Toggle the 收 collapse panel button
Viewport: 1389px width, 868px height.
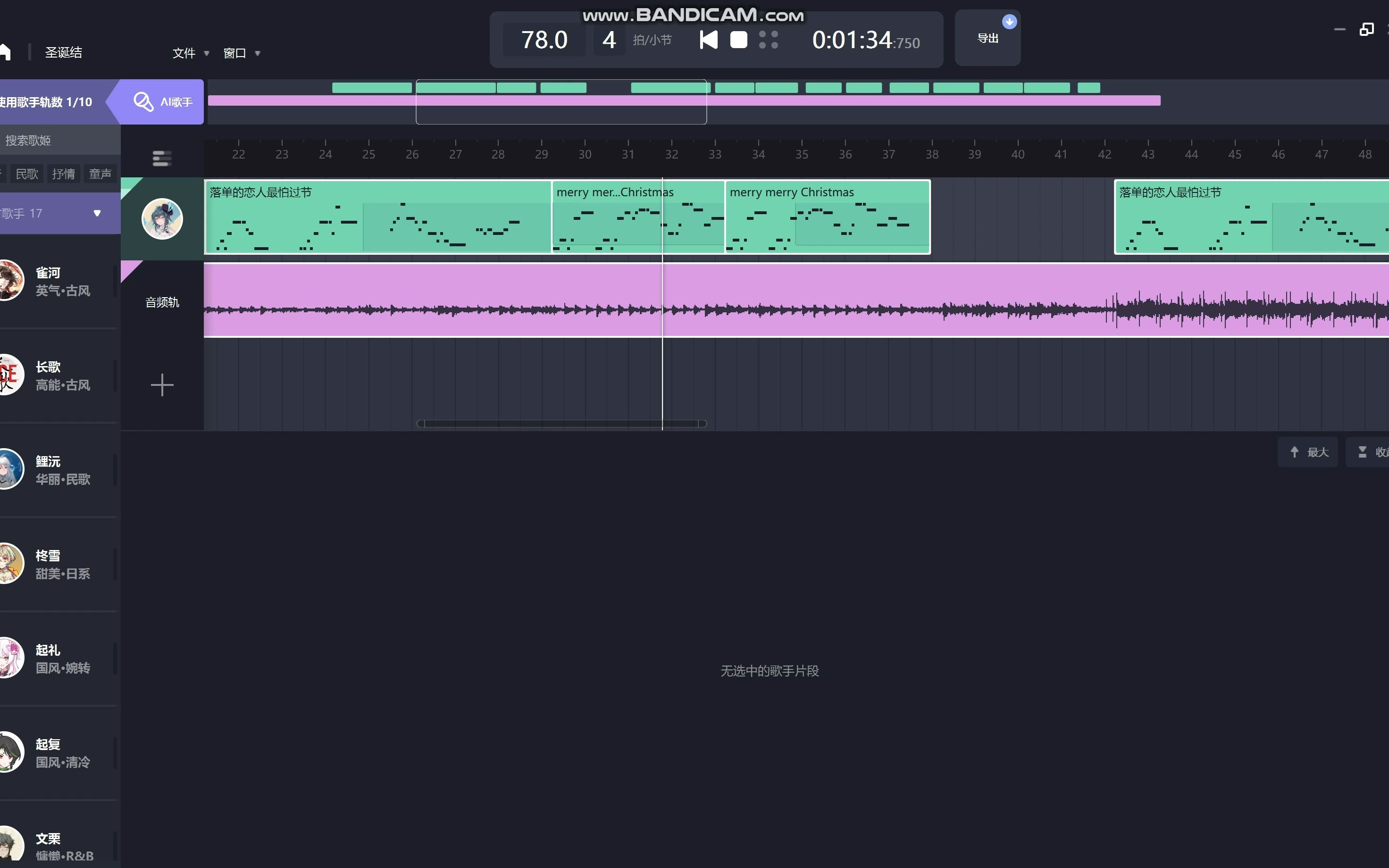(1375, 451)
